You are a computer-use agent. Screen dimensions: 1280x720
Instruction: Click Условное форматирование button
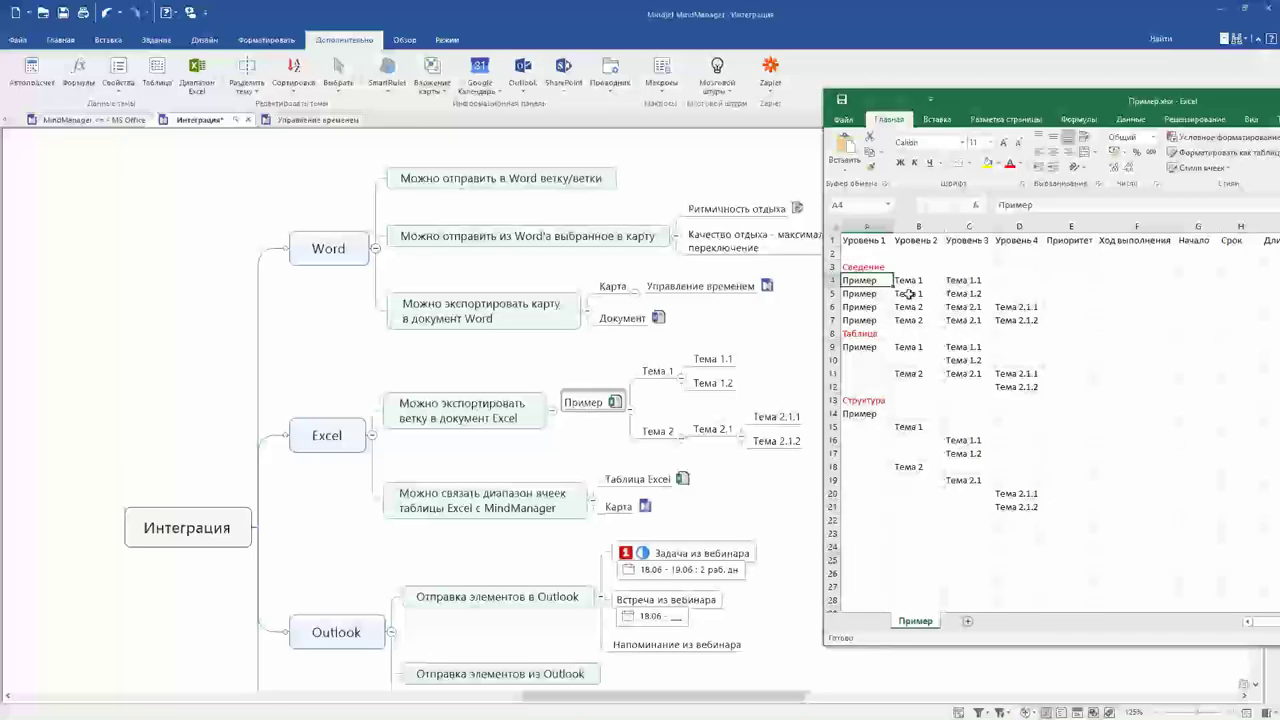coord(1224,137)
